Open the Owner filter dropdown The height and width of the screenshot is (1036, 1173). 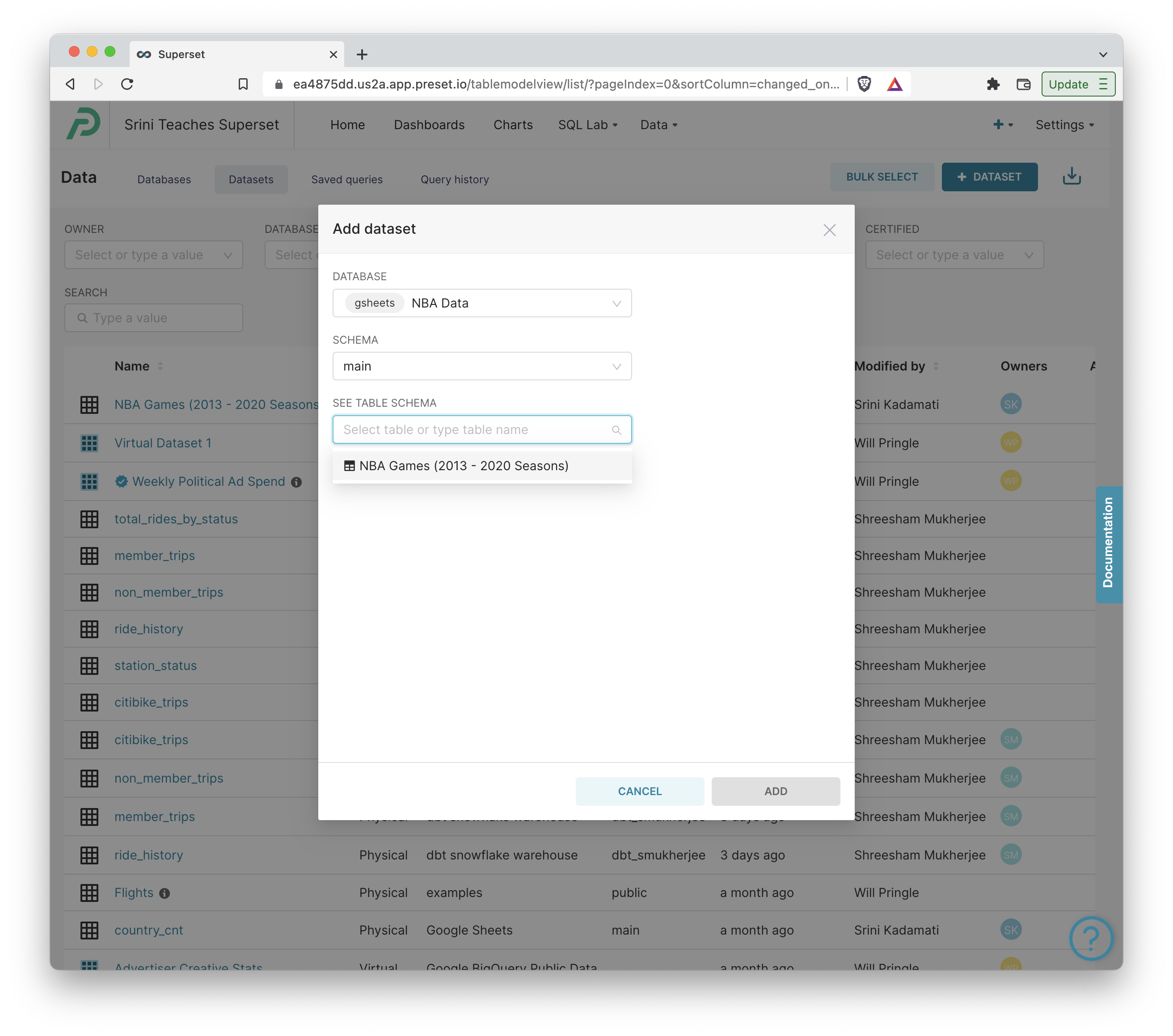click(153, 255)
